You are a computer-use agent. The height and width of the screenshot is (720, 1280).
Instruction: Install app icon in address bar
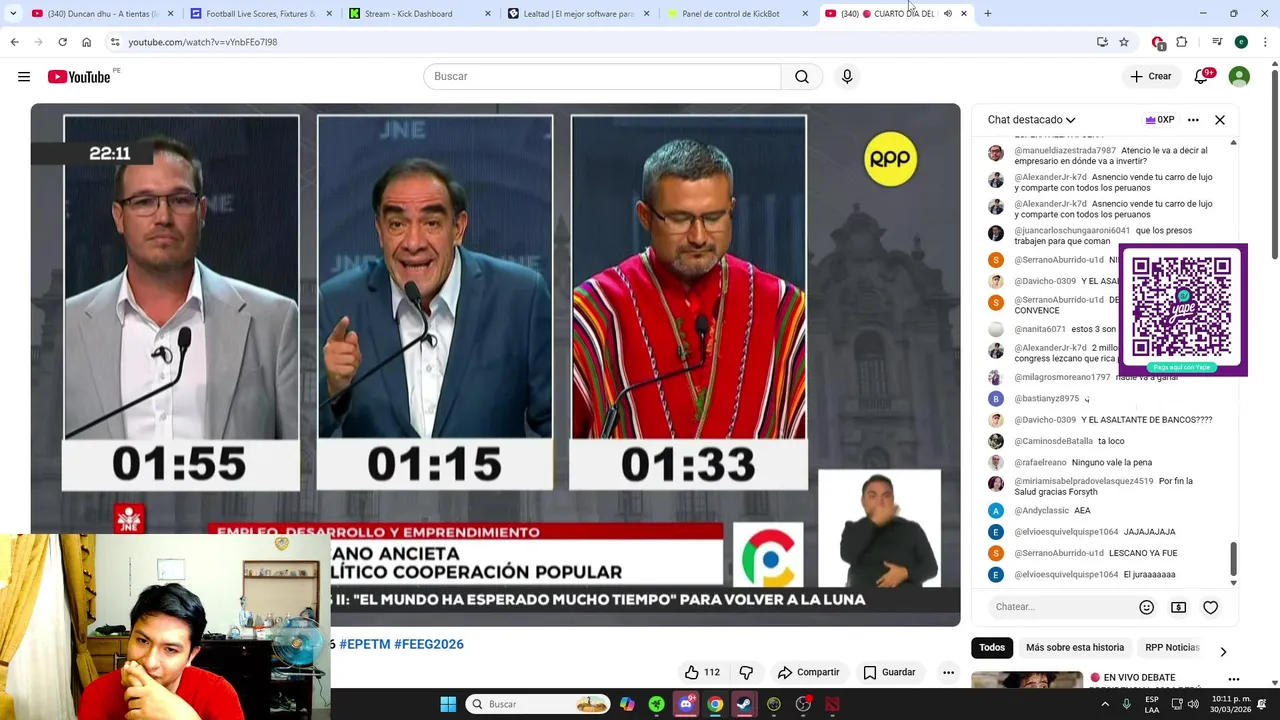point(1102,42)
